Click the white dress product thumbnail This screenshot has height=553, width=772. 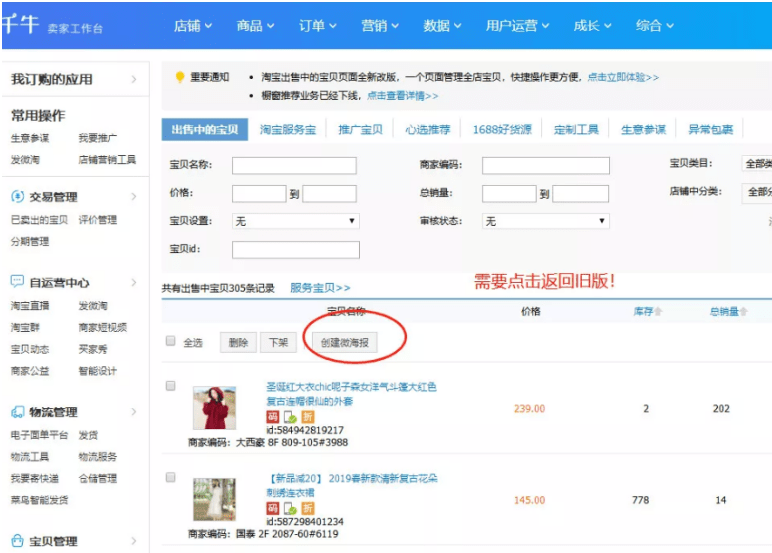coord(214,499)
